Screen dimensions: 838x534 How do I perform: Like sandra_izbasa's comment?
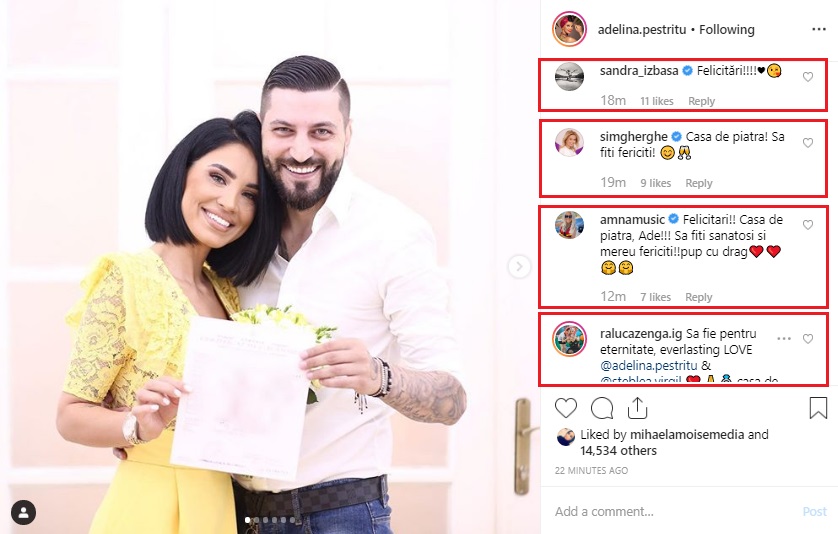point(808,77)
